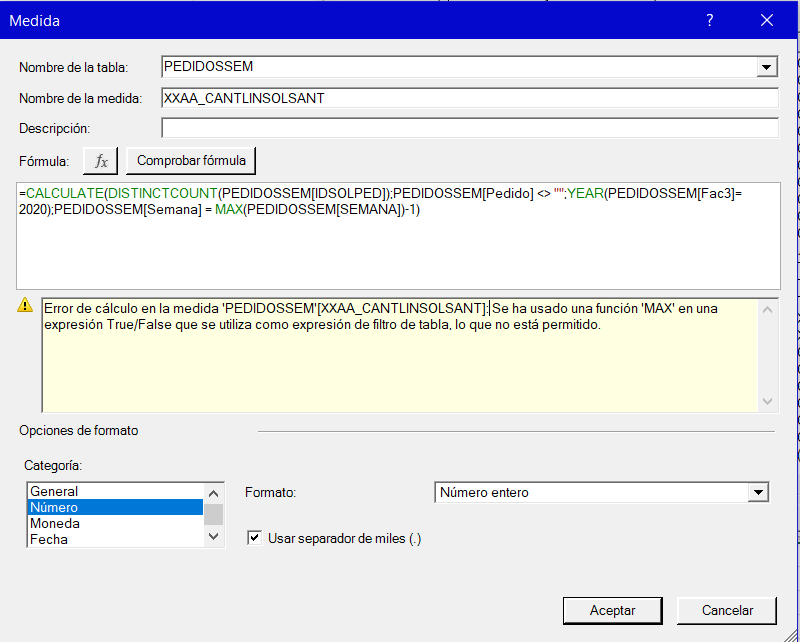Screen dimensions: 800x642
Task: Click the error message scrollbar down arrow
Action: pyautogui.click(x=767, y=401)
